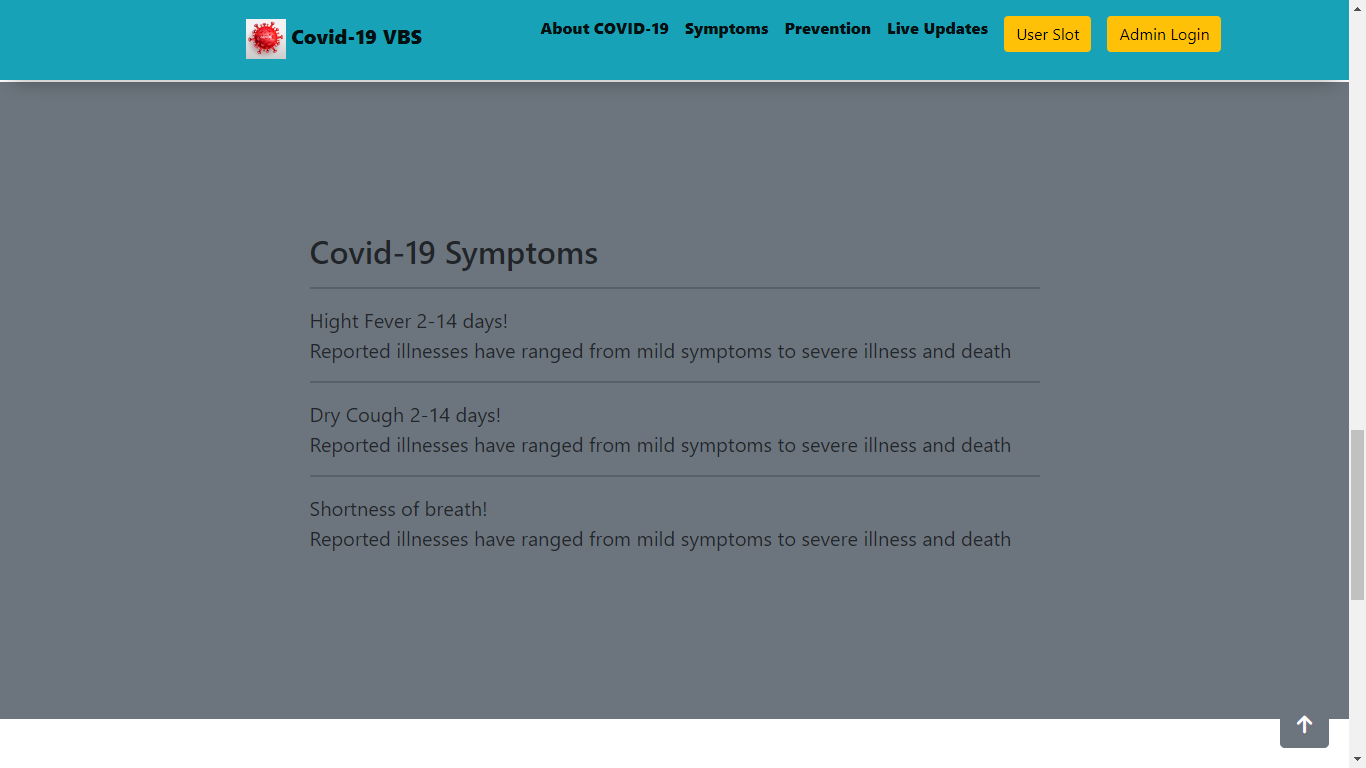Click the scroll-to-top arrow button
1366x768 pixels.
coord(1304,725)
